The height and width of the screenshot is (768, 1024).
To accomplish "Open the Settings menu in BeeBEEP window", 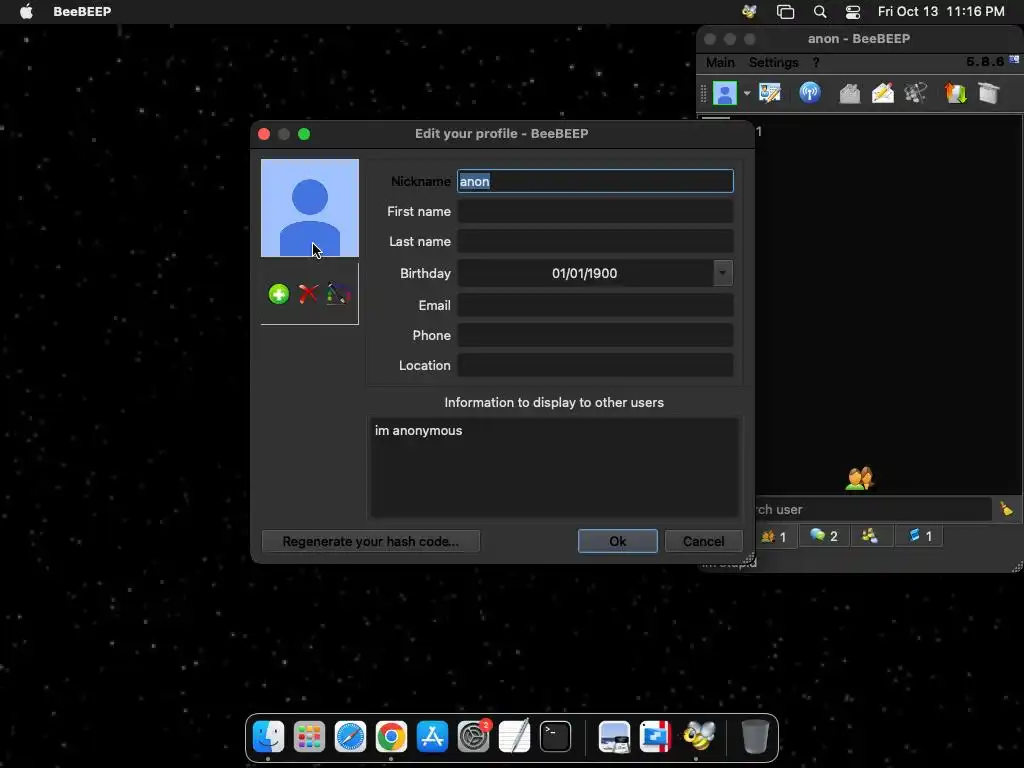I will click(x=773, y=63).
